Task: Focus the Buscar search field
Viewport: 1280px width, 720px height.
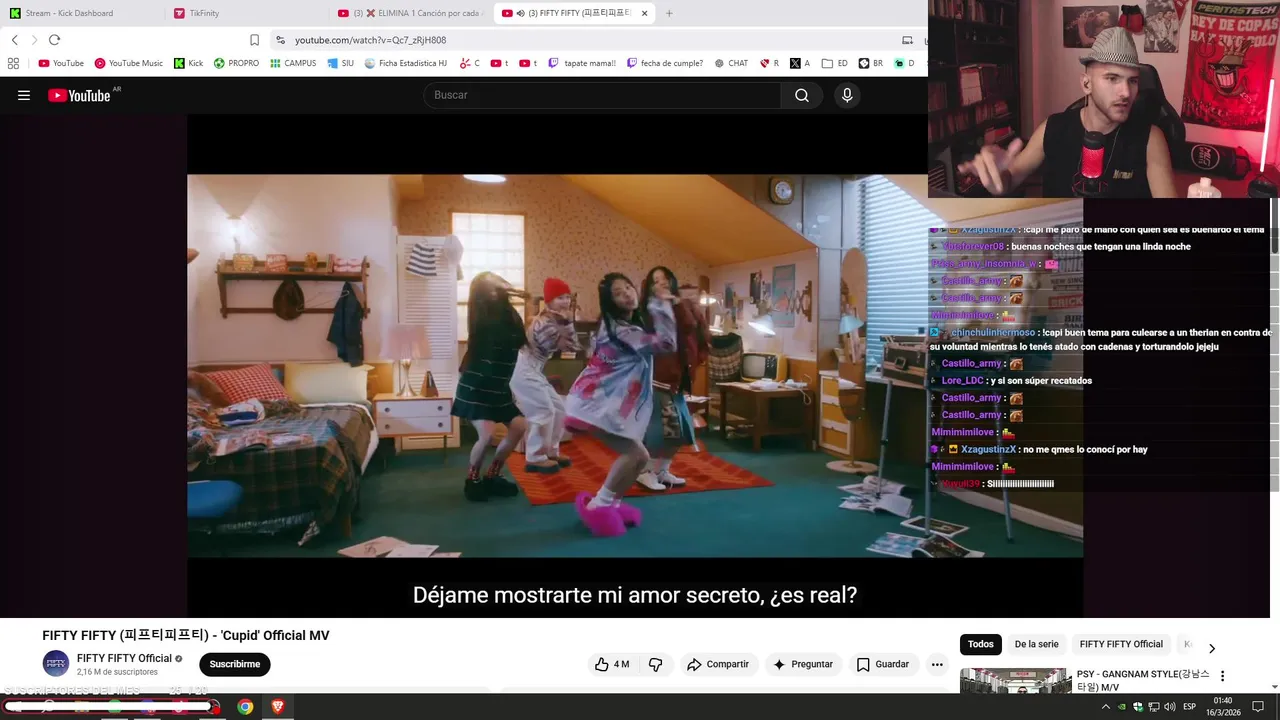Action: tap(603, 95)
